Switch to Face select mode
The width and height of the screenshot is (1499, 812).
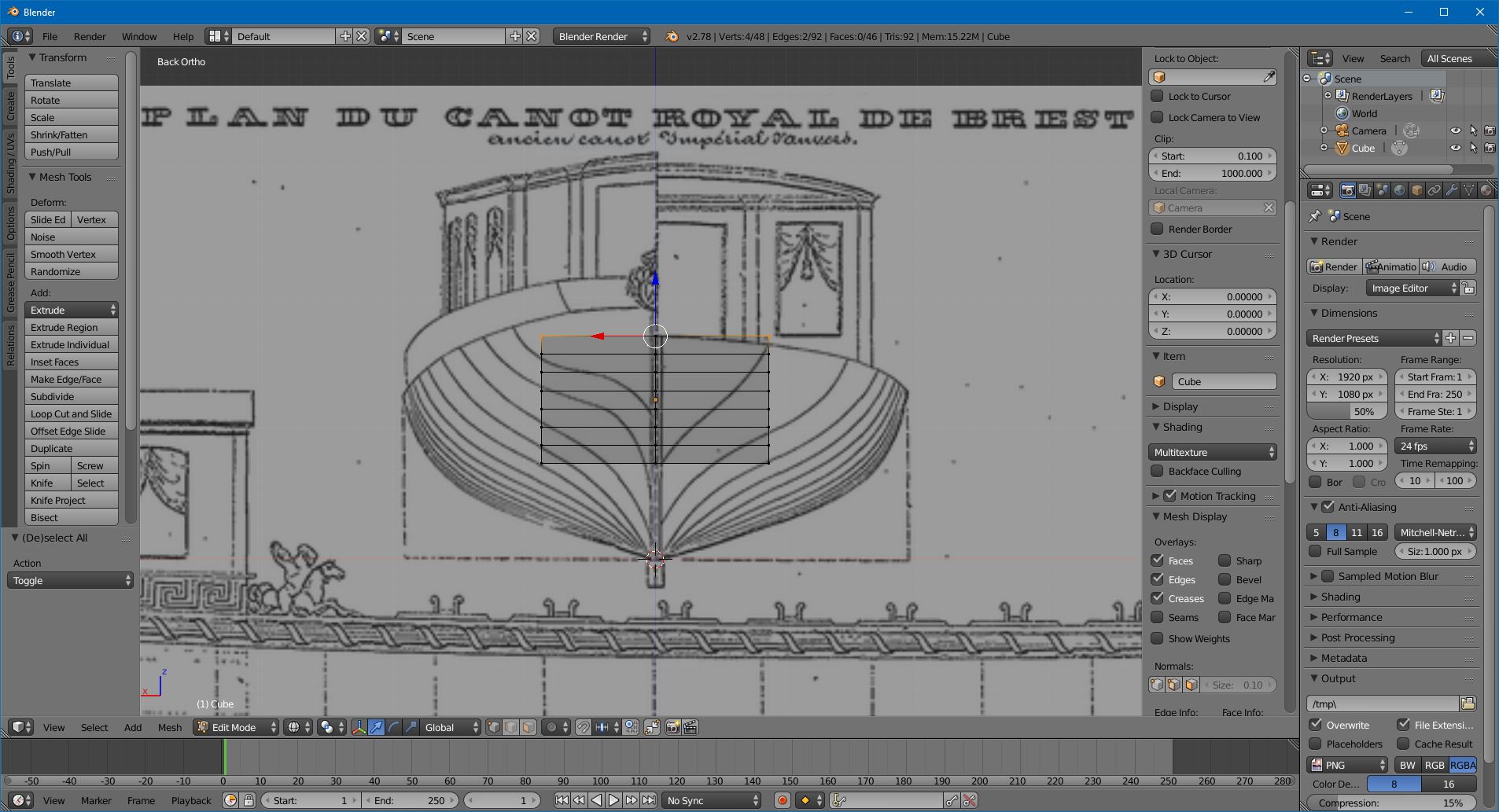point(529,727)
